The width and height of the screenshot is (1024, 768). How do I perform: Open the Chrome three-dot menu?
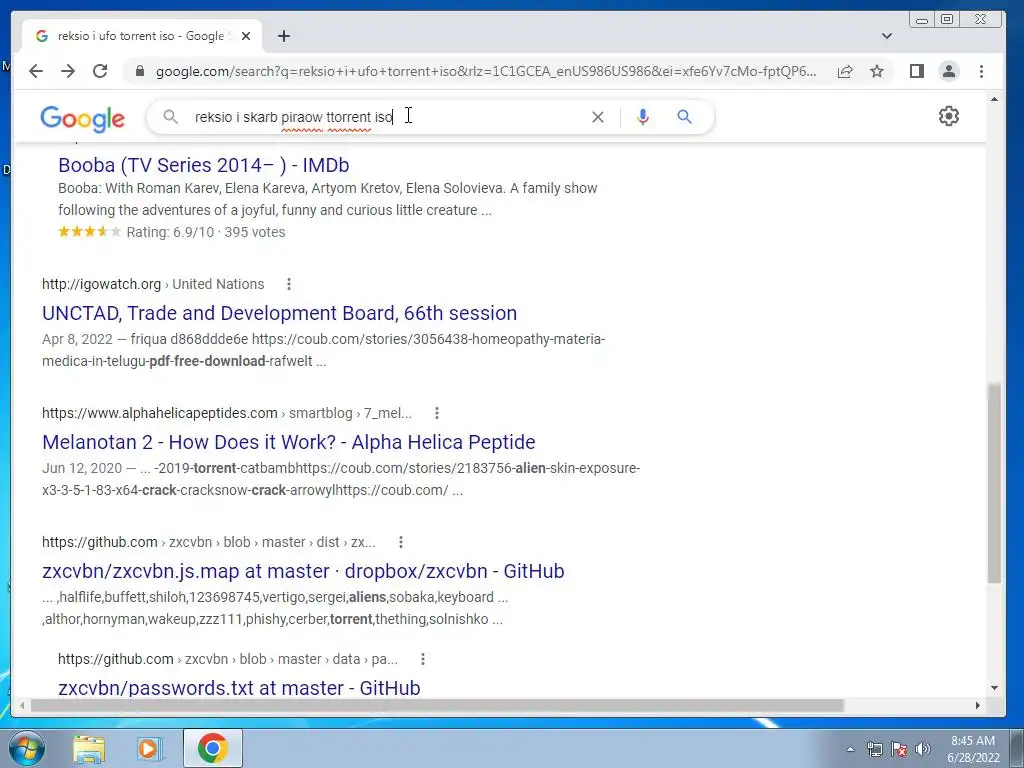(982, 71)
